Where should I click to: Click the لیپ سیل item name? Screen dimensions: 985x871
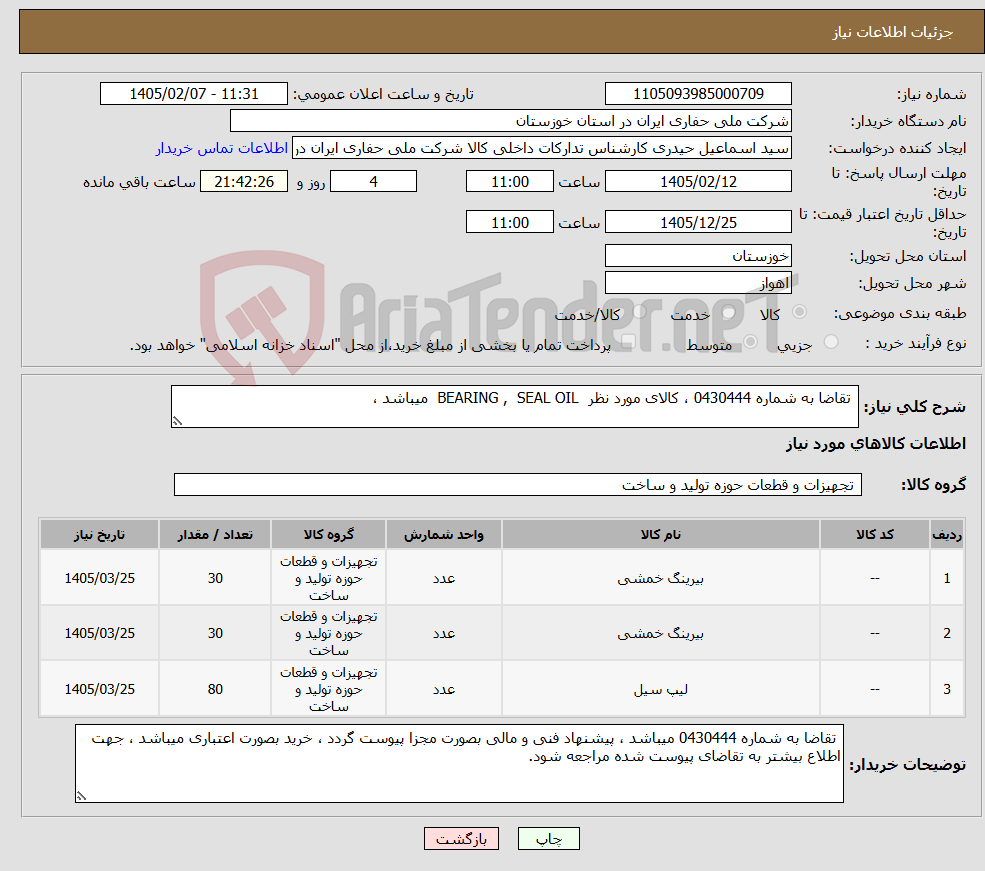point(660,690)
